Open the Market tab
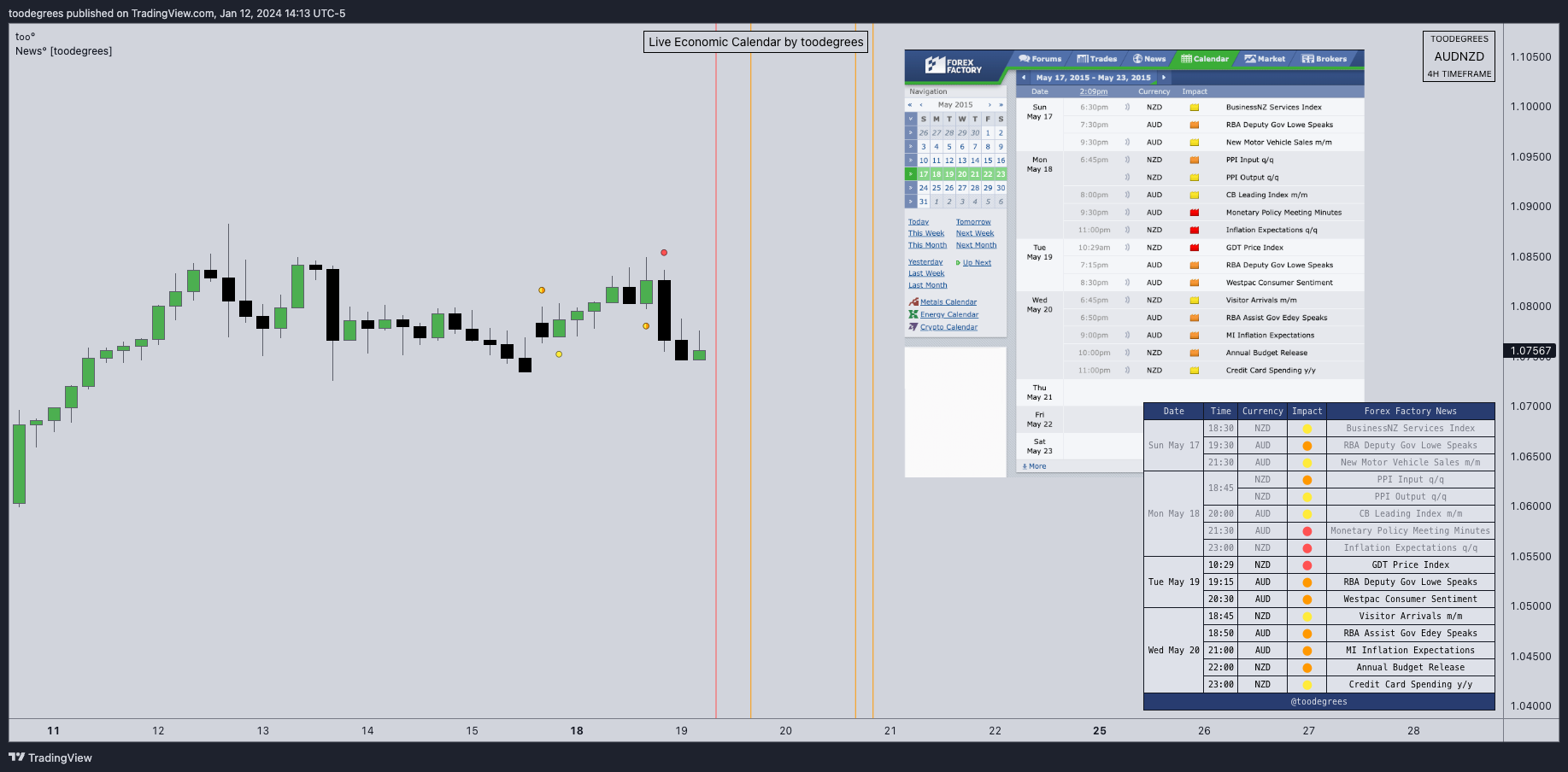Image resolution: width=1568 pixels, height=772 pixels. click(1265, 59)
